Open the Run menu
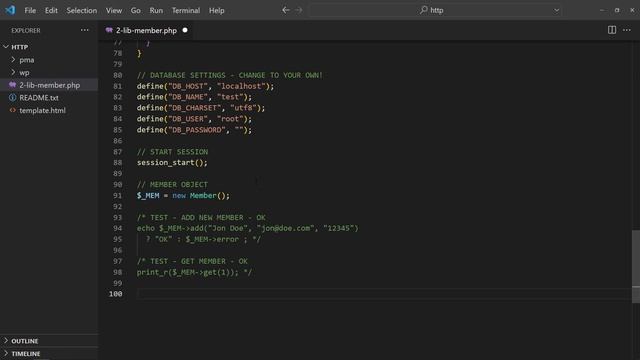This screenshot has width=640, height=360. click(x=156, y=11)
